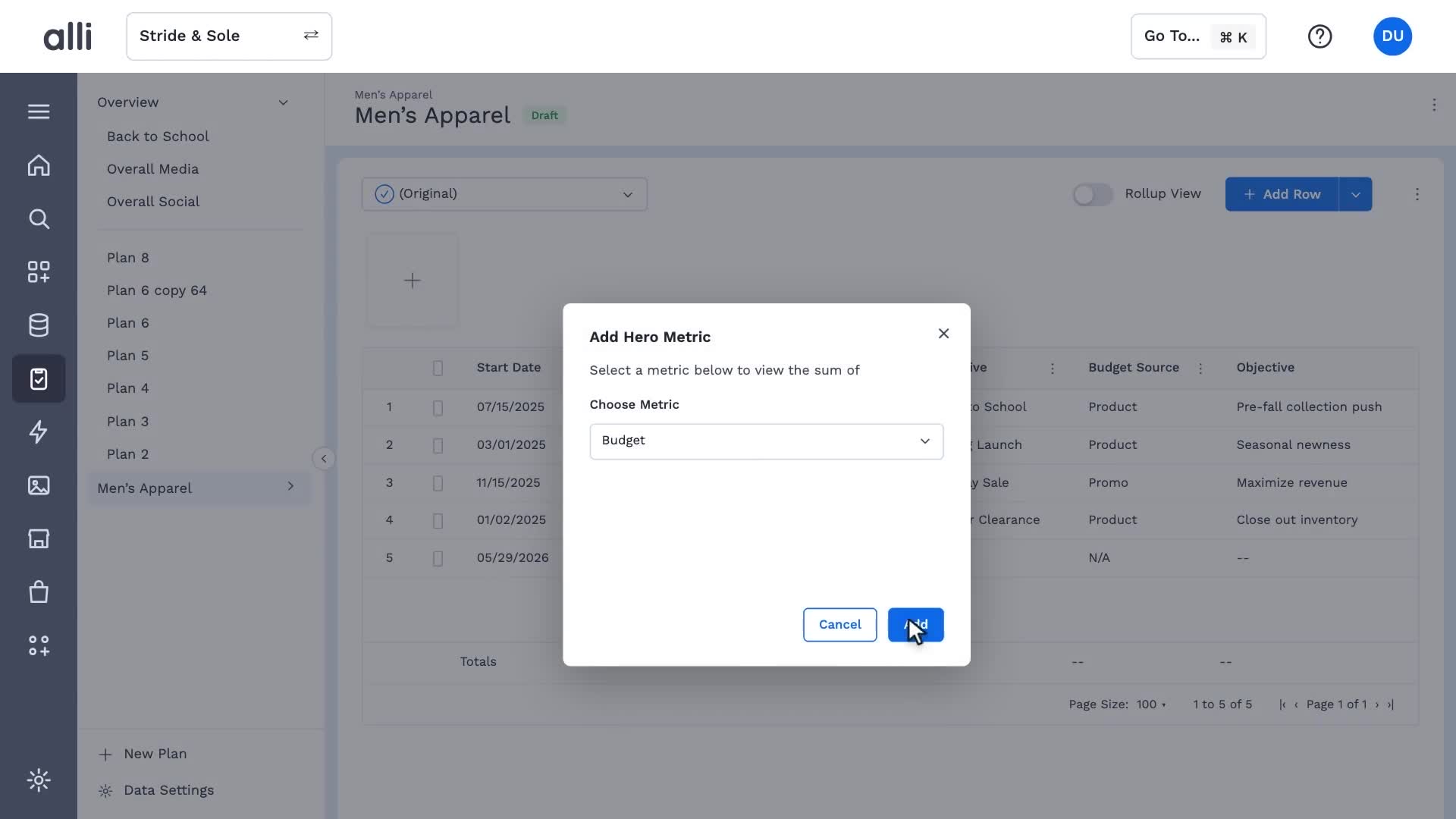The width and height of the screenshot is (1456, 819).
Task: Toggle the sun theme icon
Action: click(39, 780)
